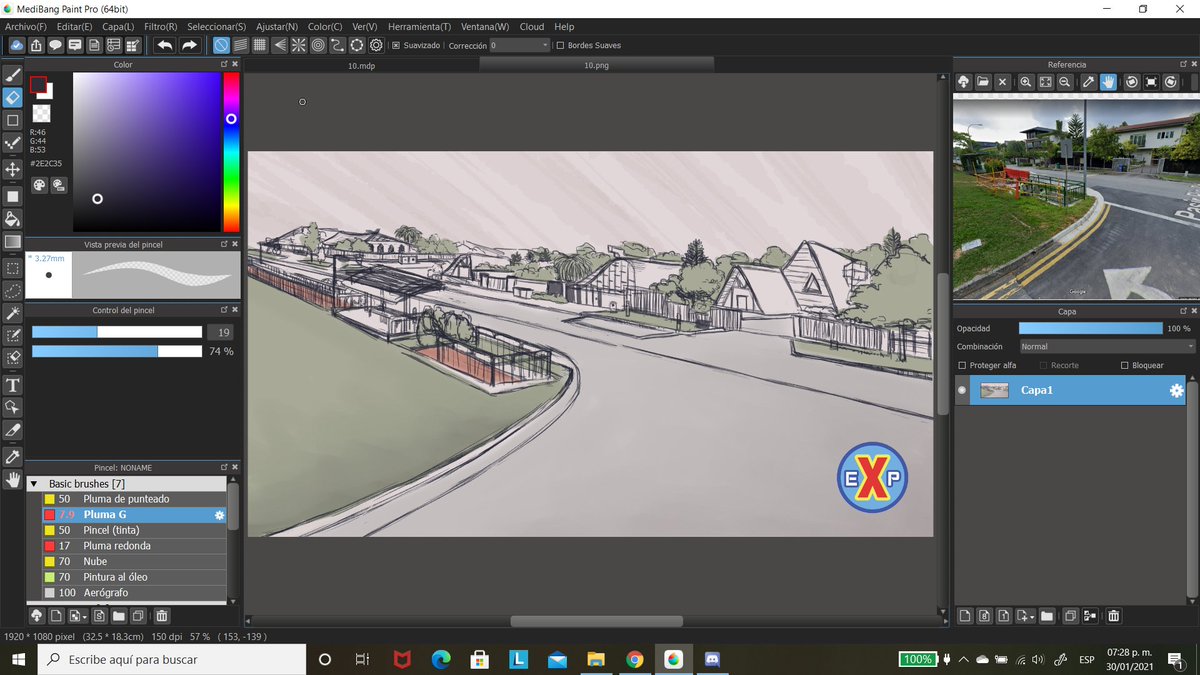Select the Text tool
Screen dimensions: 1200x675
point(13,385)
